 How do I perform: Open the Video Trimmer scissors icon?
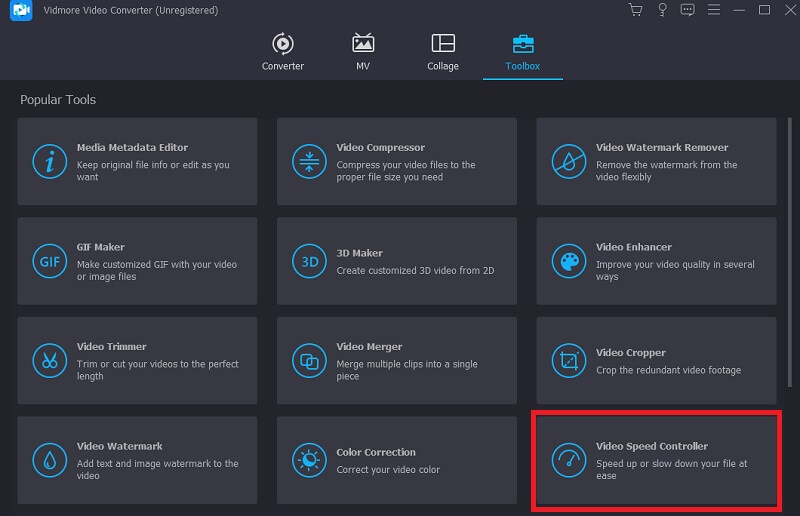(49, 360)
